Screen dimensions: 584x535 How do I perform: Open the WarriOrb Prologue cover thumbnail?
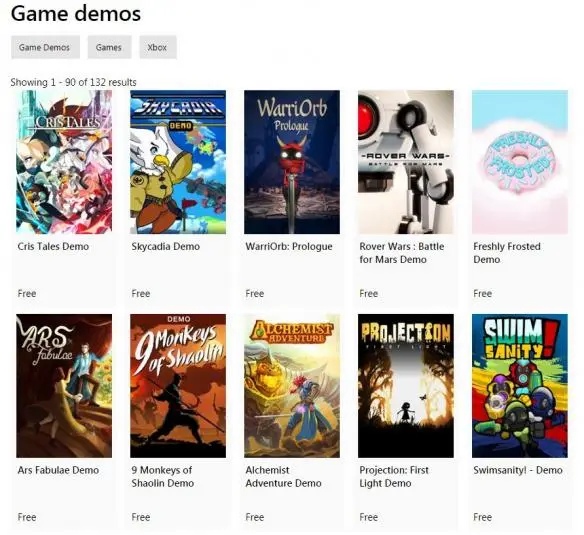292,162
